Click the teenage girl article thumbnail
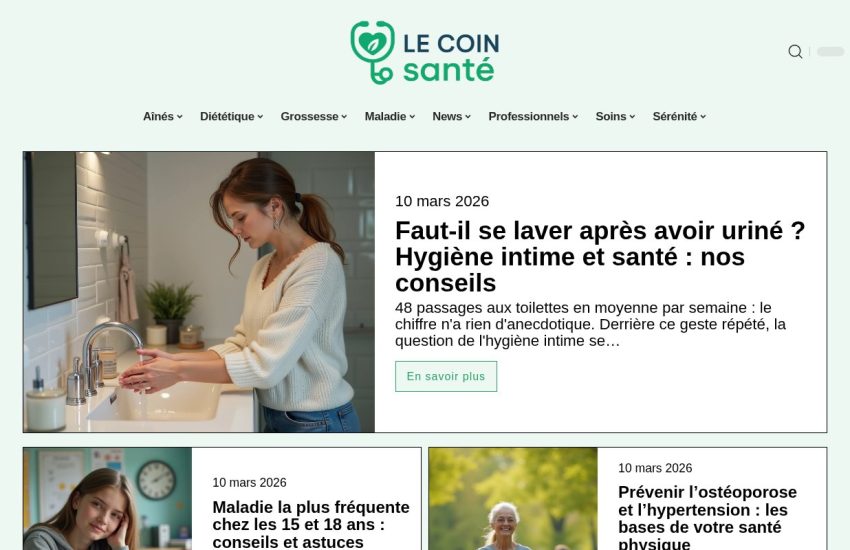This screenshot has width=850, height=550. point(107,499)
